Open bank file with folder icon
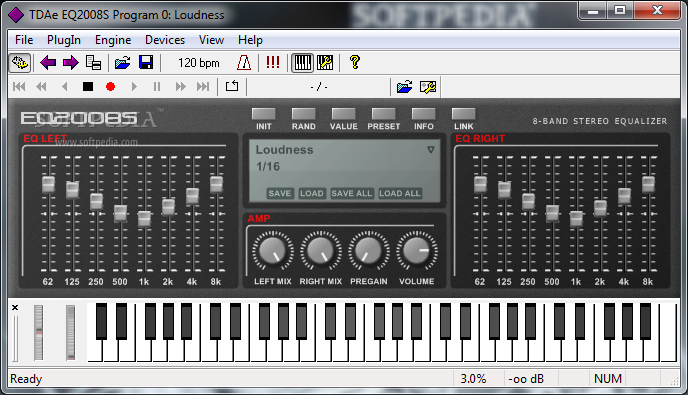This screenshot has height=395, width=688. tap(122, 63)
